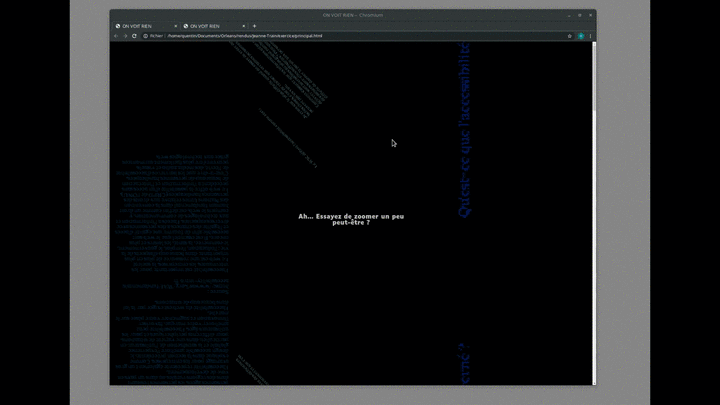720x405 pixels.
Task: Open the Chromium three-dot menu
Action: 590,36
